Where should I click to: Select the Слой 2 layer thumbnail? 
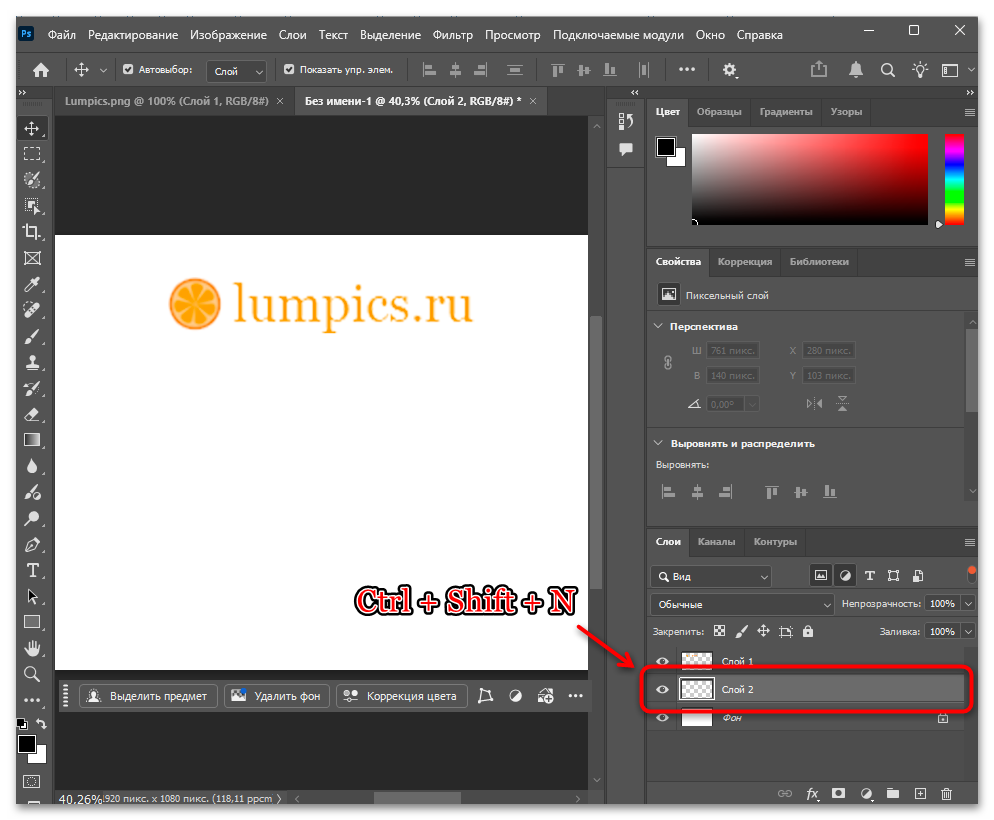[697, 689]
